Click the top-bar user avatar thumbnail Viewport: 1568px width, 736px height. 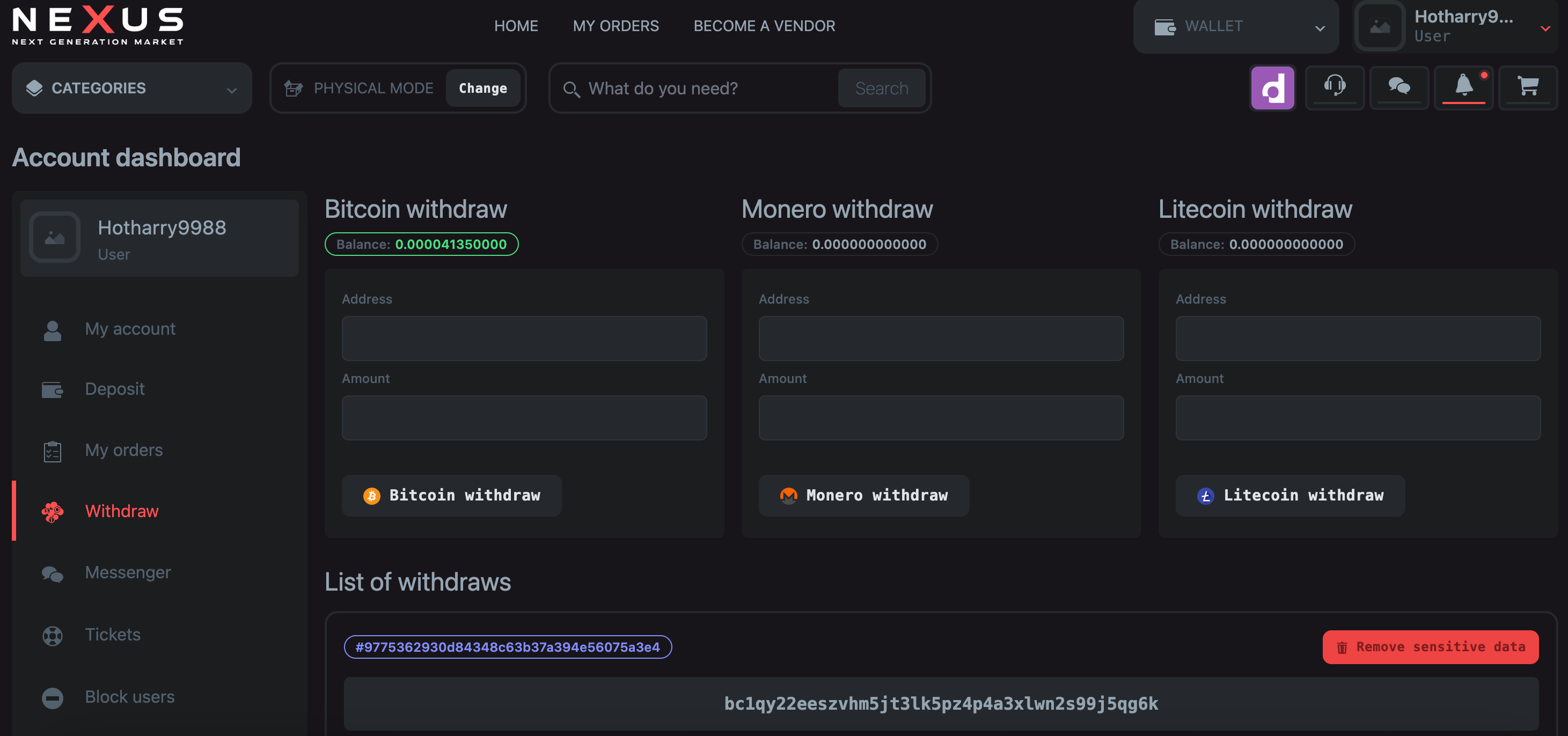[x=1380, y=26]
